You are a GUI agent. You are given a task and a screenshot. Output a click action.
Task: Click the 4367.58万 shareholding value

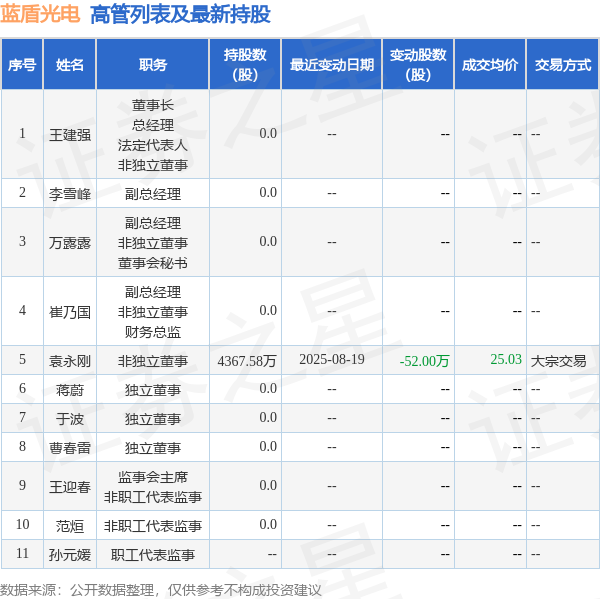pyautogui.click(x=247, y=361)
